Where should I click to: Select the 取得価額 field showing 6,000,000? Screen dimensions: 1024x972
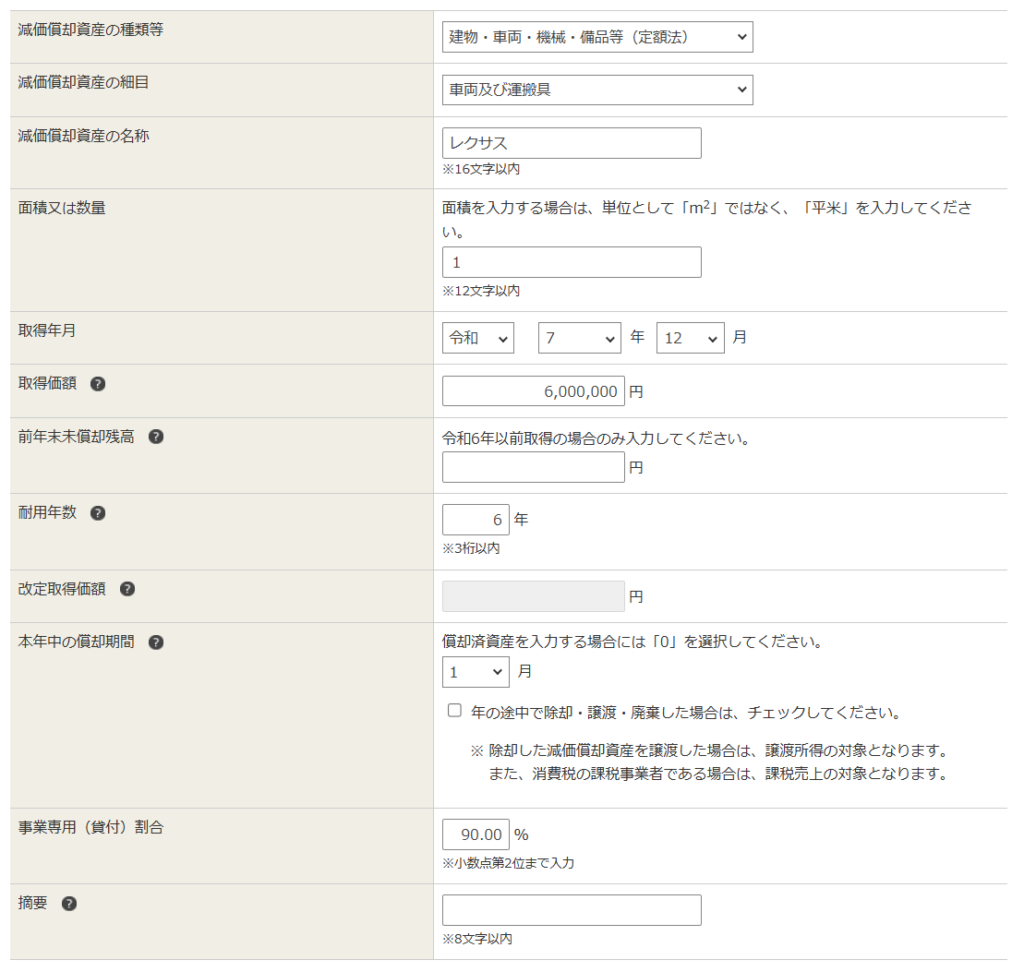(x=533, y=391)
